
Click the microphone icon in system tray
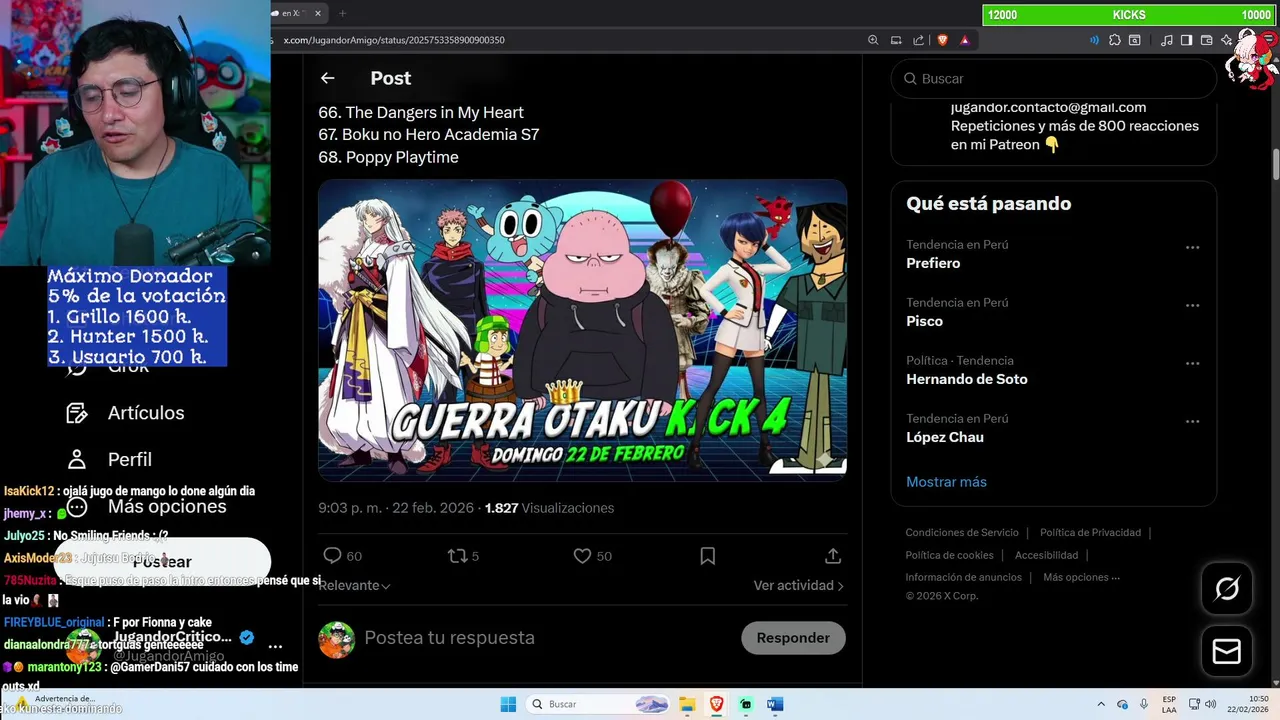click(1144, 704)
